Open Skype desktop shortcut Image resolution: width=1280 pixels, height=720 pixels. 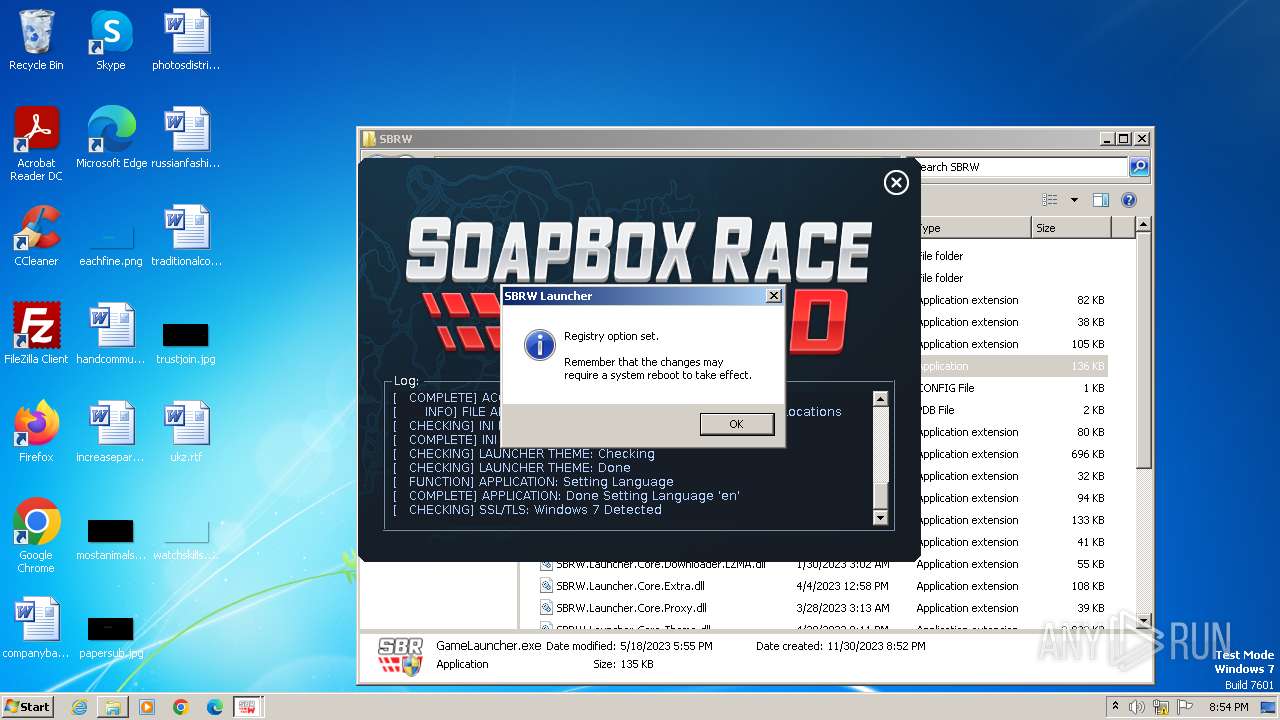click(x=111, y=41)
